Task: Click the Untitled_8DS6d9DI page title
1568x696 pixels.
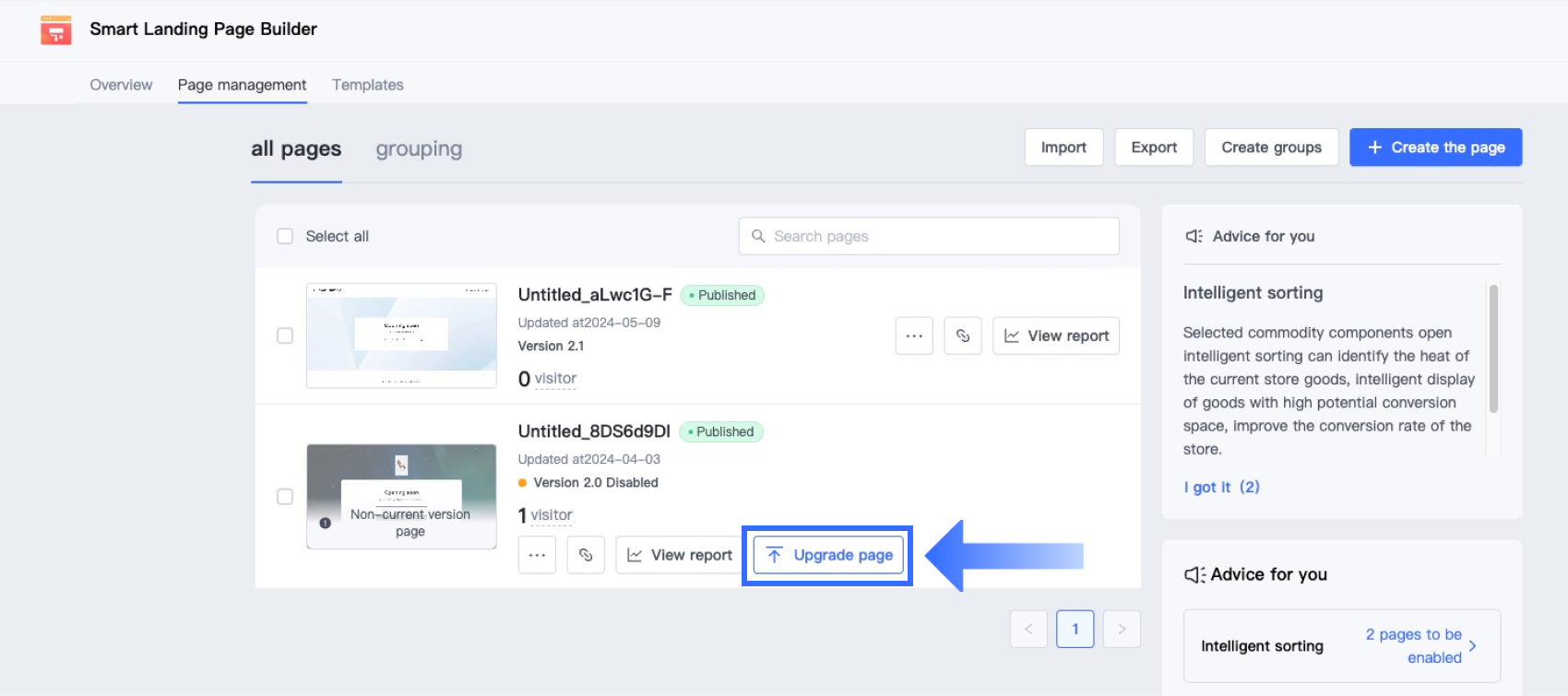Action: (x=594, y=431)
